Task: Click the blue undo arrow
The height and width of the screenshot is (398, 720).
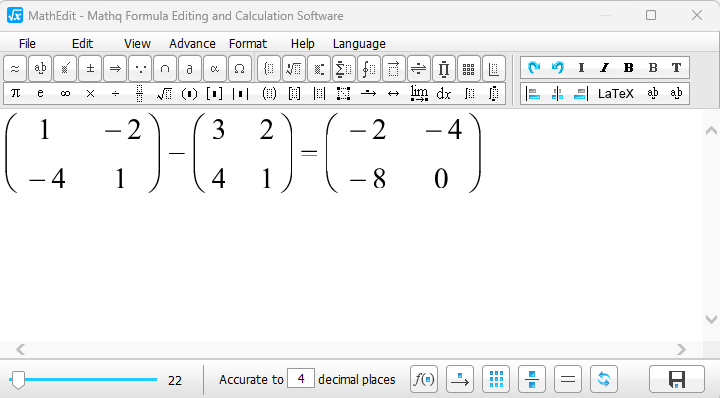Action: 557,68
